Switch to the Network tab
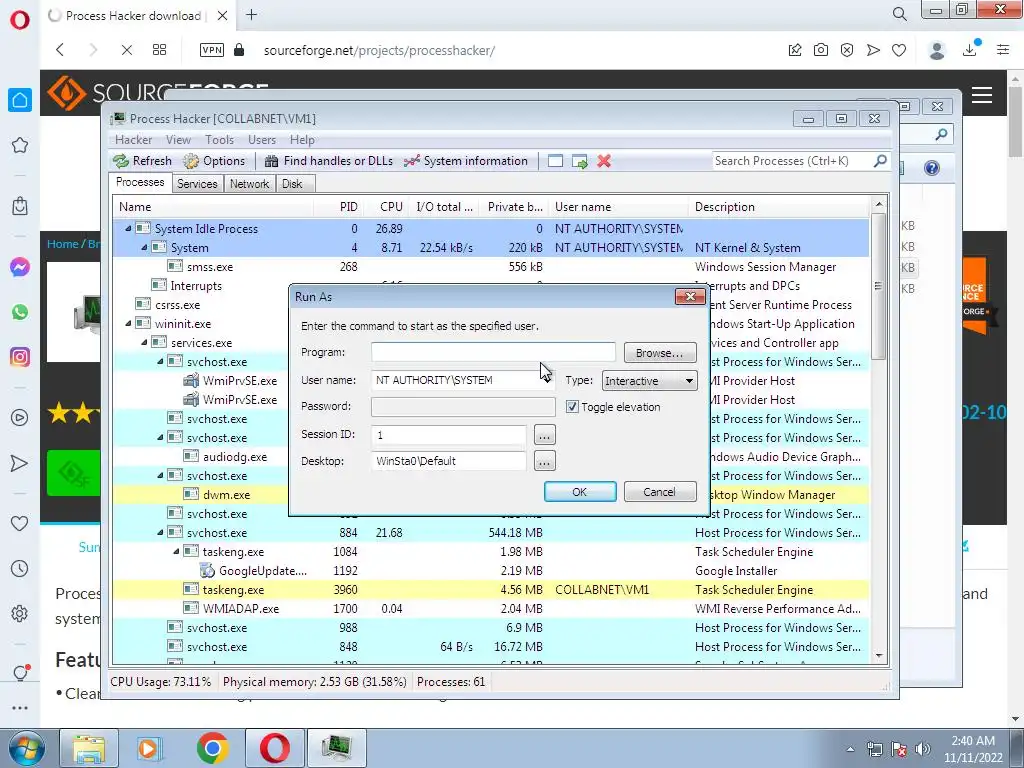 [249, 184]
